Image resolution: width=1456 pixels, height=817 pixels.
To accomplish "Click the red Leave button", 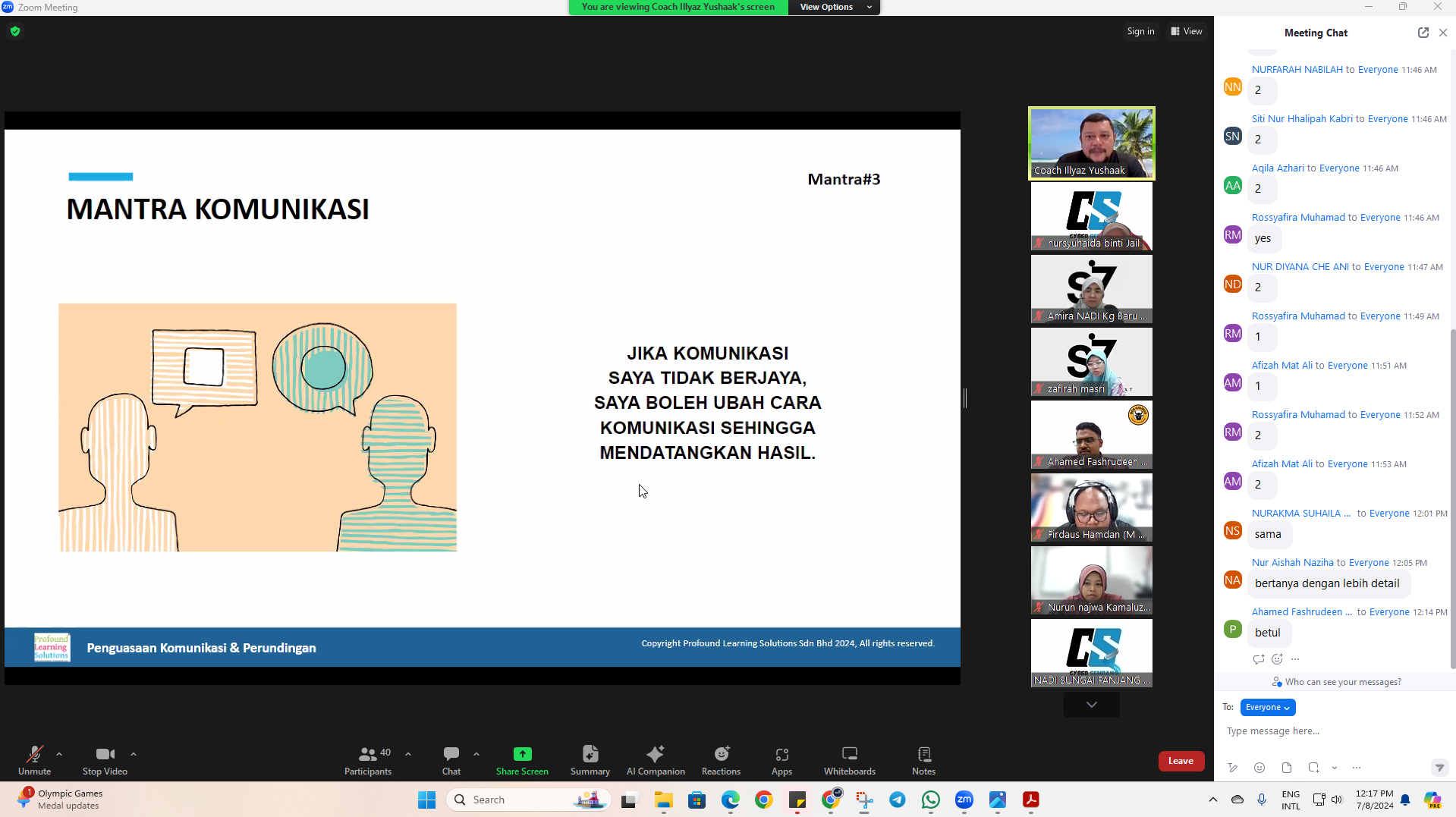I will 1181,761.
